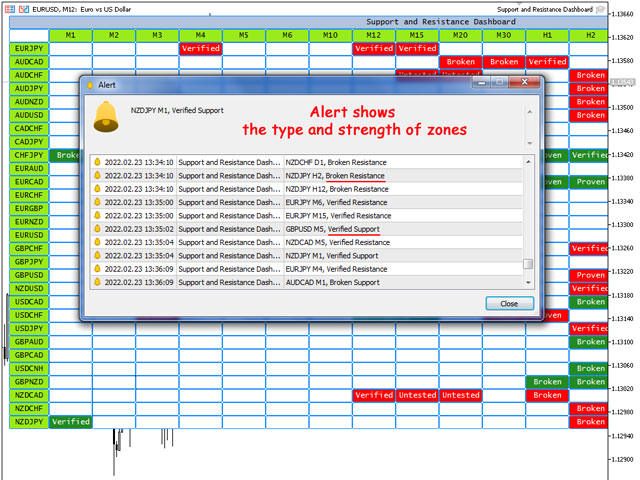Viewport: 640px width, 480px height.
Task: Open the EURJPY symbol button
Action: click(x=29, y=49)
